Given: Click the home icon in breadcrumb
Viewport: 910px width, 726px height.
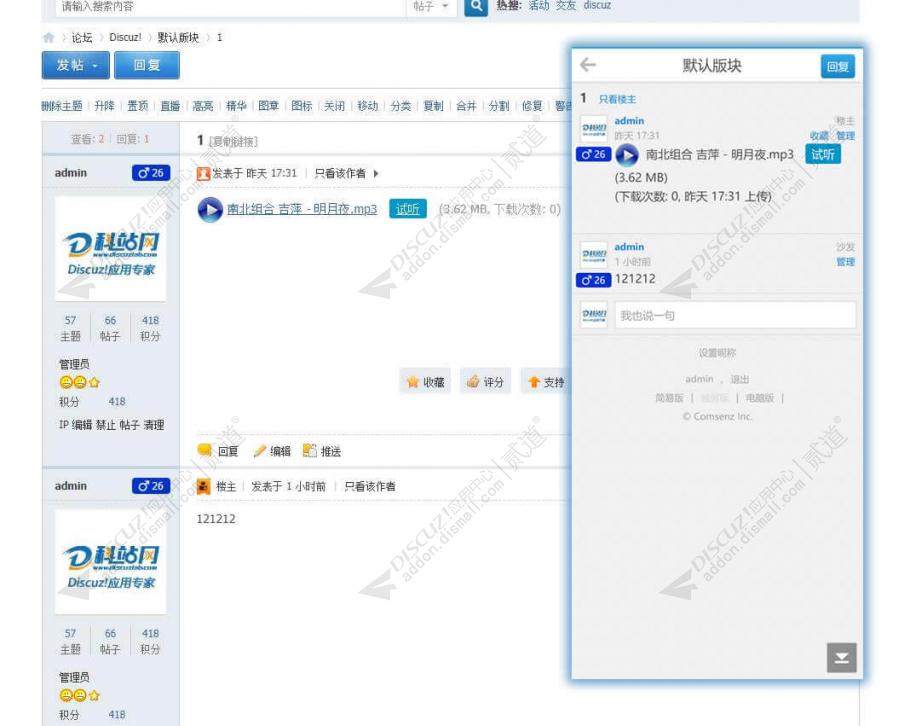Looking at the screenshot, I should [48, 38].
